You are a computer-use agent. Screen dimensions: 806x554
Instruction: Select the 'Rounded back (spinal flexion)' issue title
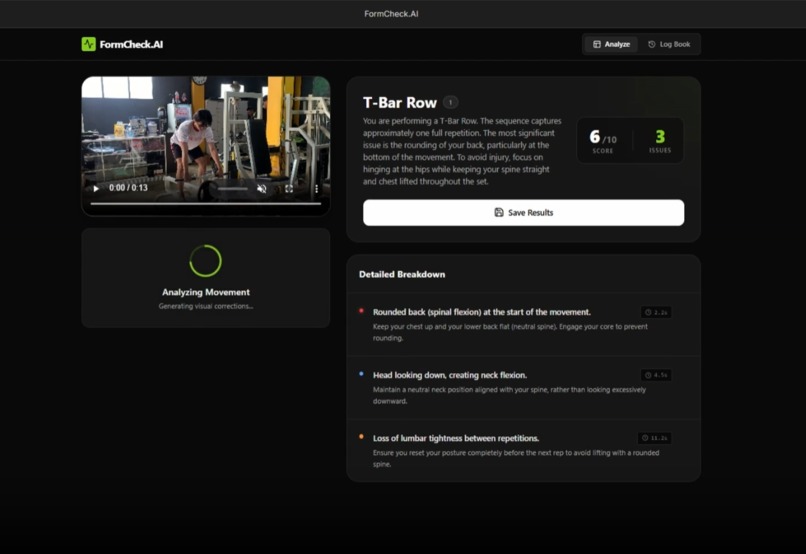coord(482,312)
